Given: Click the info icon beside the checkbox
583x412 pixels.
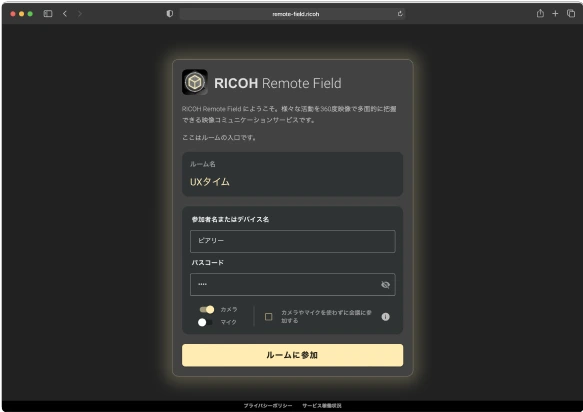Looking at the screenshot, I should pyautogui.click(x=386, y=316).
